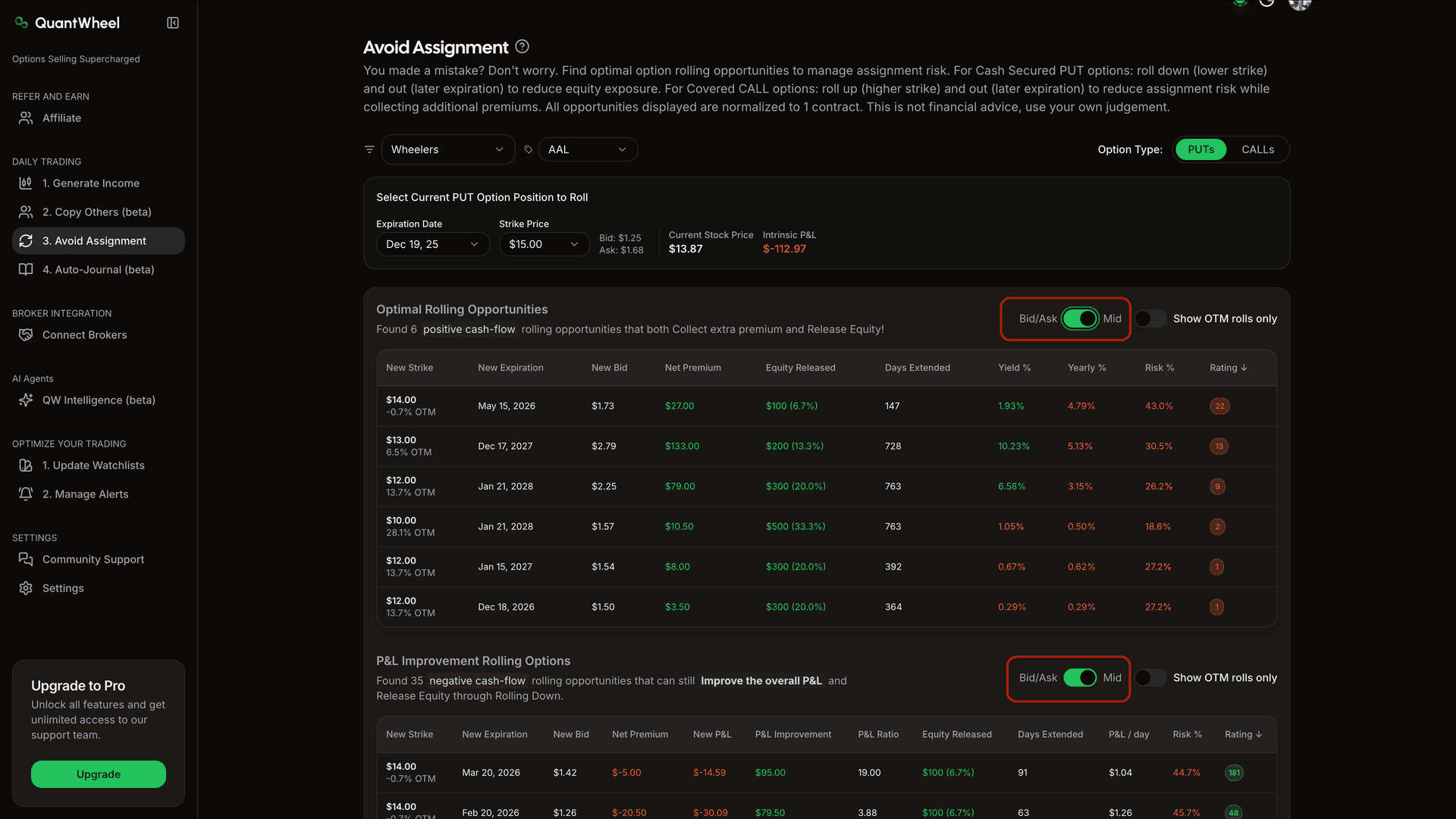The image size is (1456, 819).
Task: Click the user profile avatar
Action: click(1300, 5)
